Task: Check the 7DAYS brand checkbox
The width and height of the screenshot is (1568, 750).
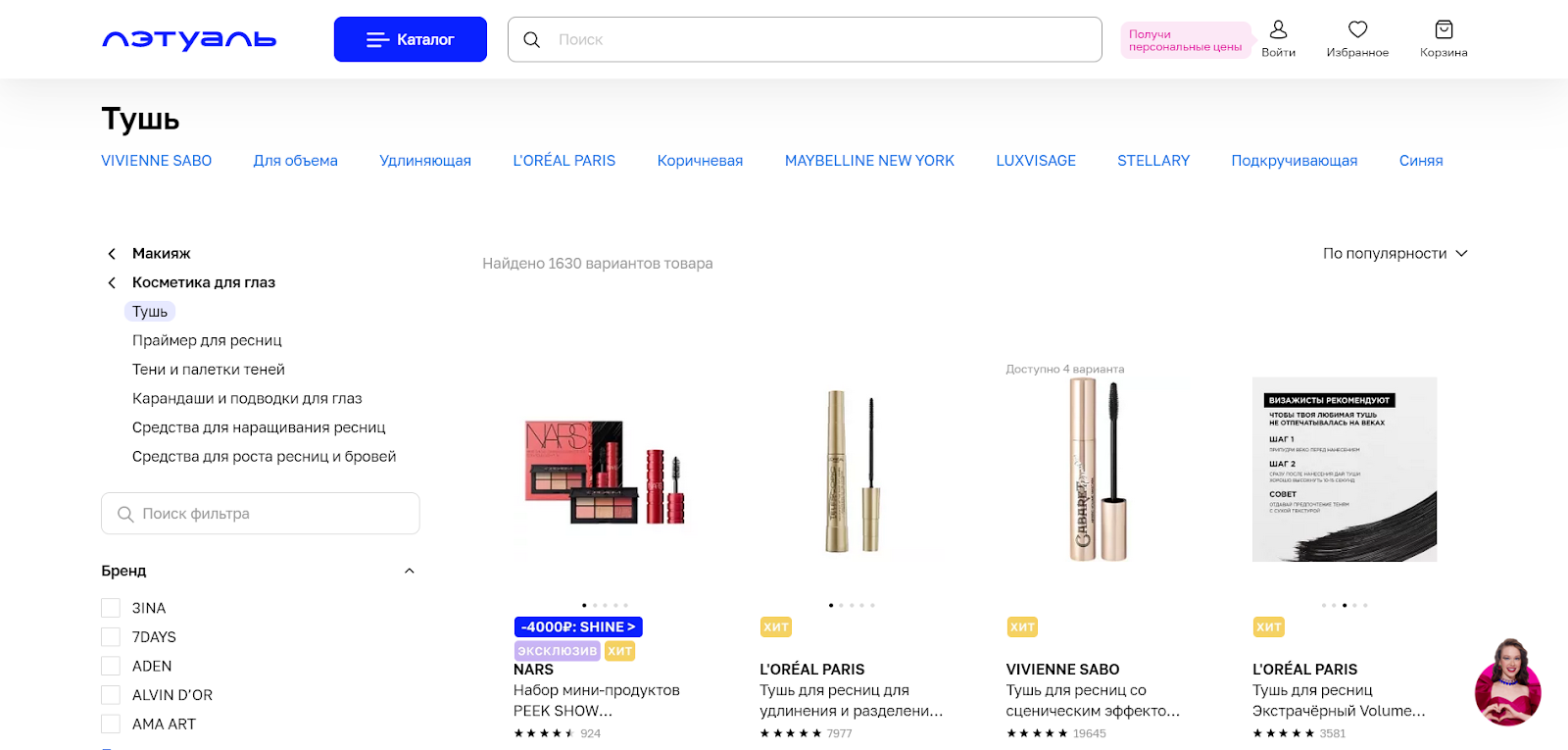Action: [111, 637]
